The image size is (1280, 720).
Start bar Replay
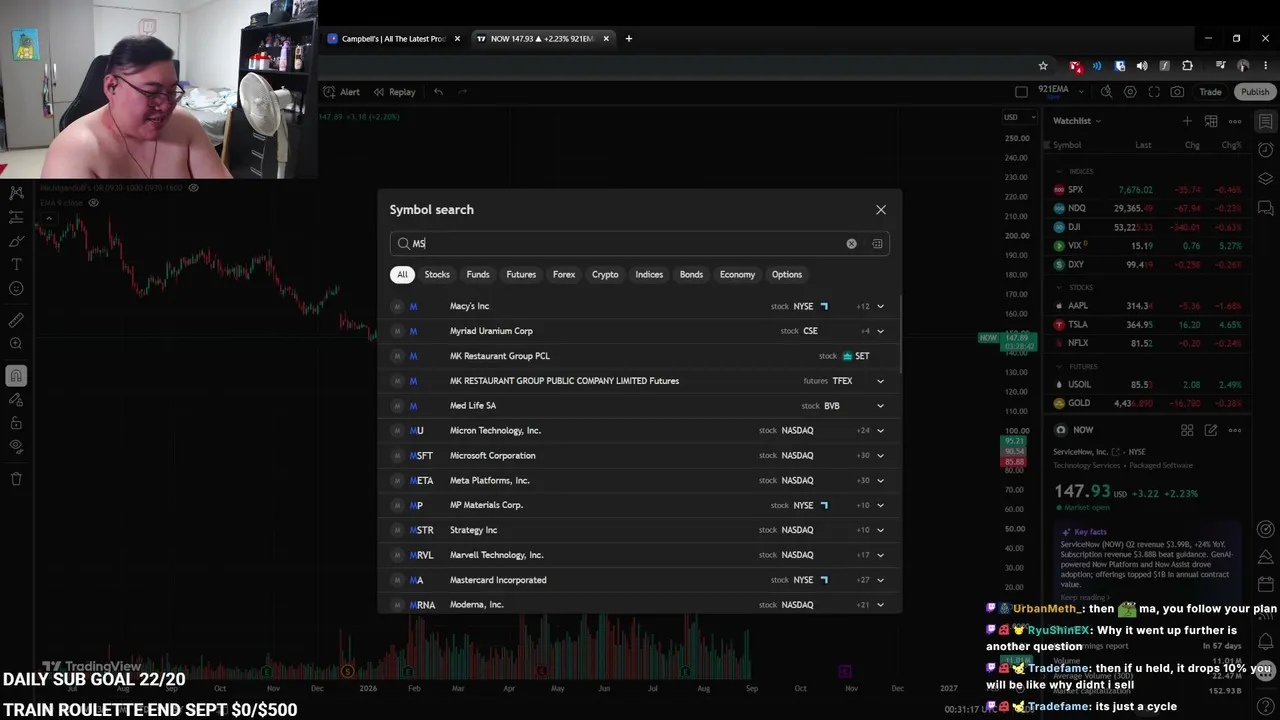point(394,92)
